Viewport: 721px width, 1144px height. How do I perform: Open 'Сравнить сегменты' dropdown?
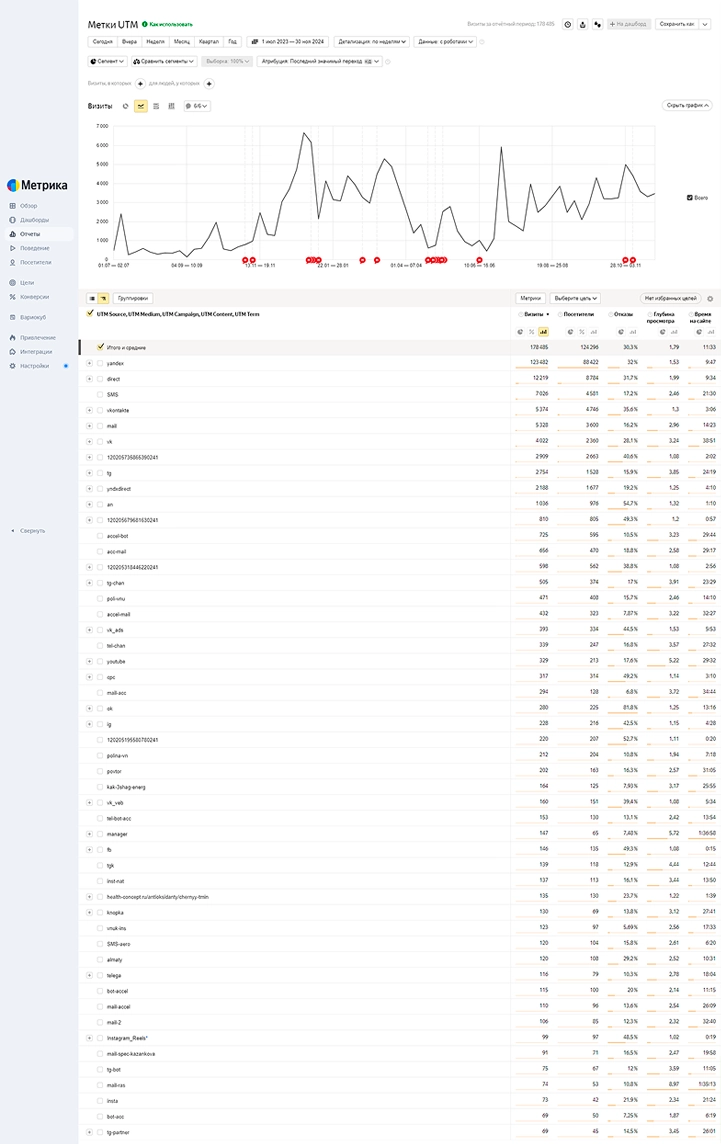(163, 61)
